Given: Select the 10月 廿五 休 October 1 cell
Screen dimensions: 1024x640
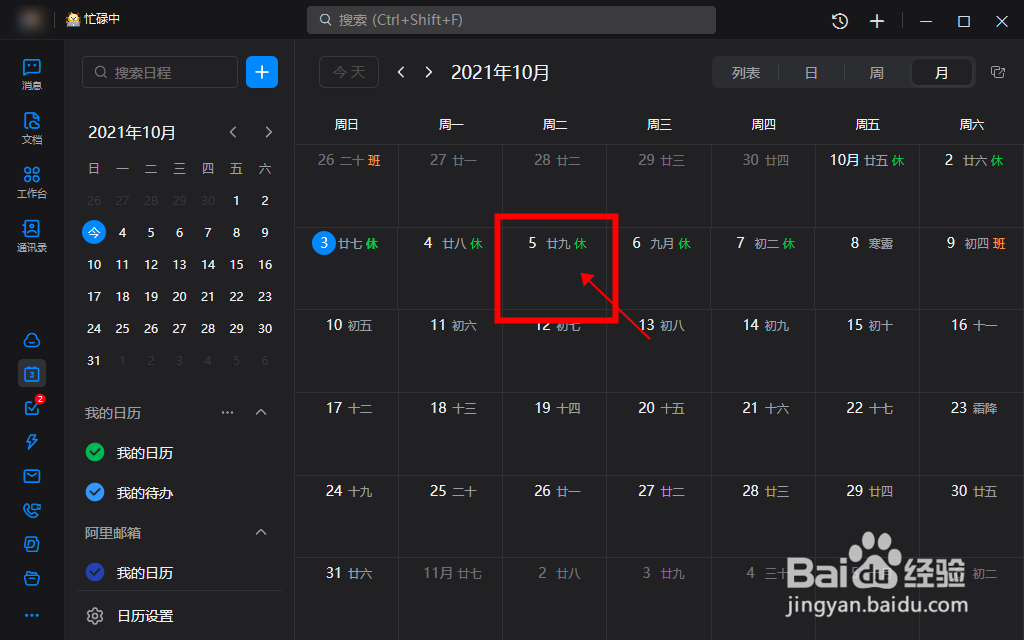Looking at the screenshot, I should (x=867, y=186).
